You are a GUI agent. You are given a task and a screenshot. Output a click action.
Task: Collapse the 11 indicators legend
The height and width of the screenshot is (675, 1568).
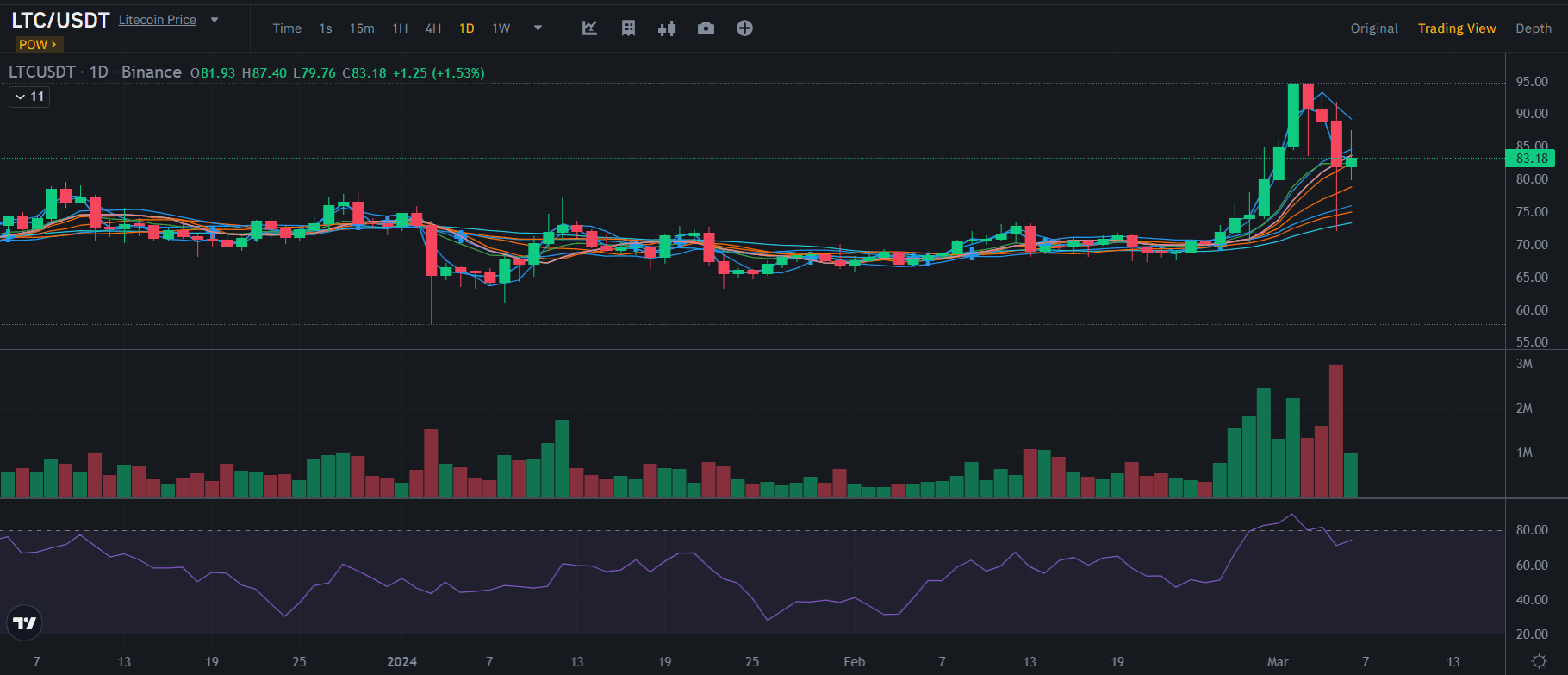point(29,97)
